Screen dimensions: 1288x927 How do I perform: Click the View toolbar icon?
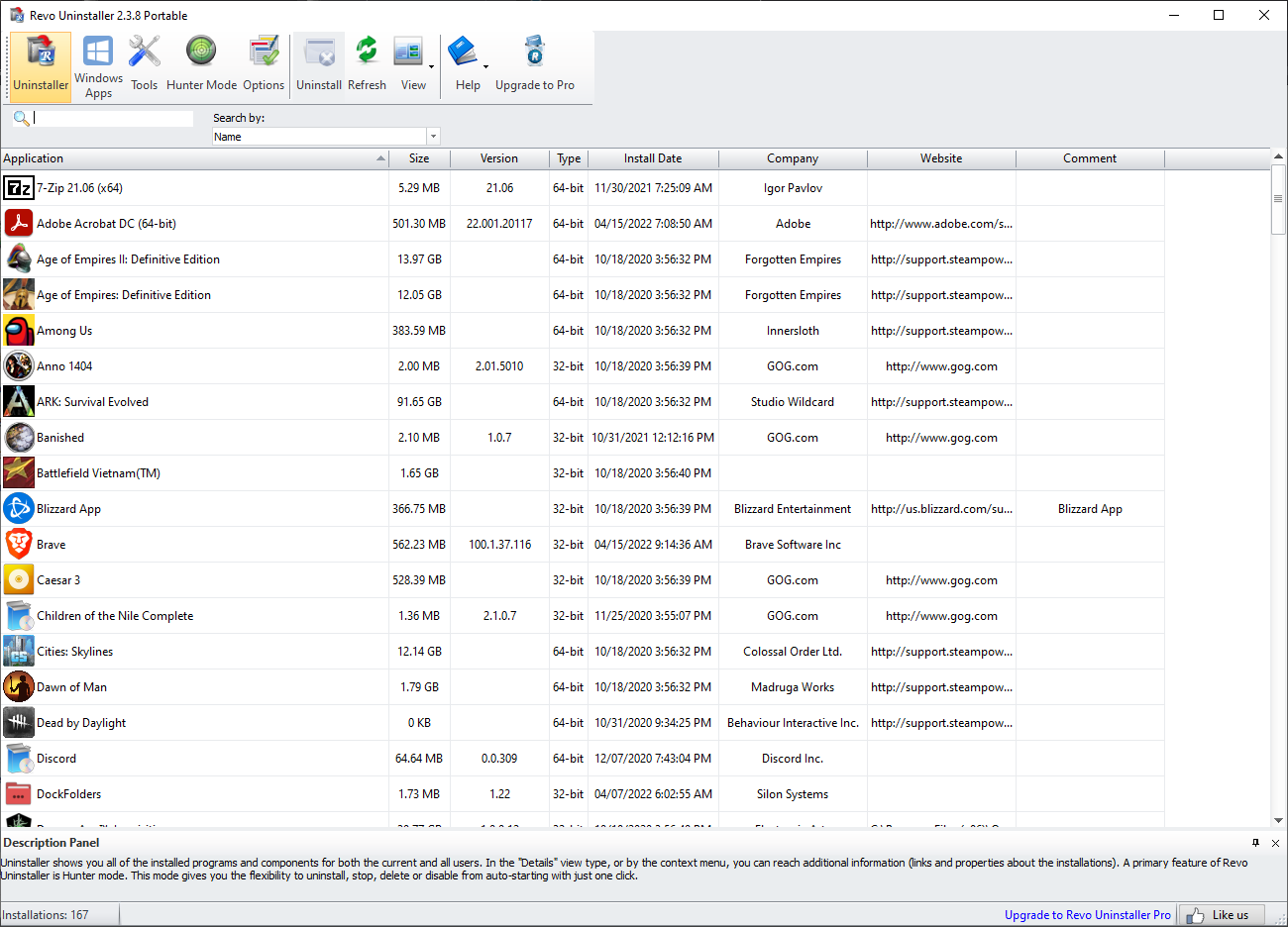pyautogui.click(x=409, y=65)
